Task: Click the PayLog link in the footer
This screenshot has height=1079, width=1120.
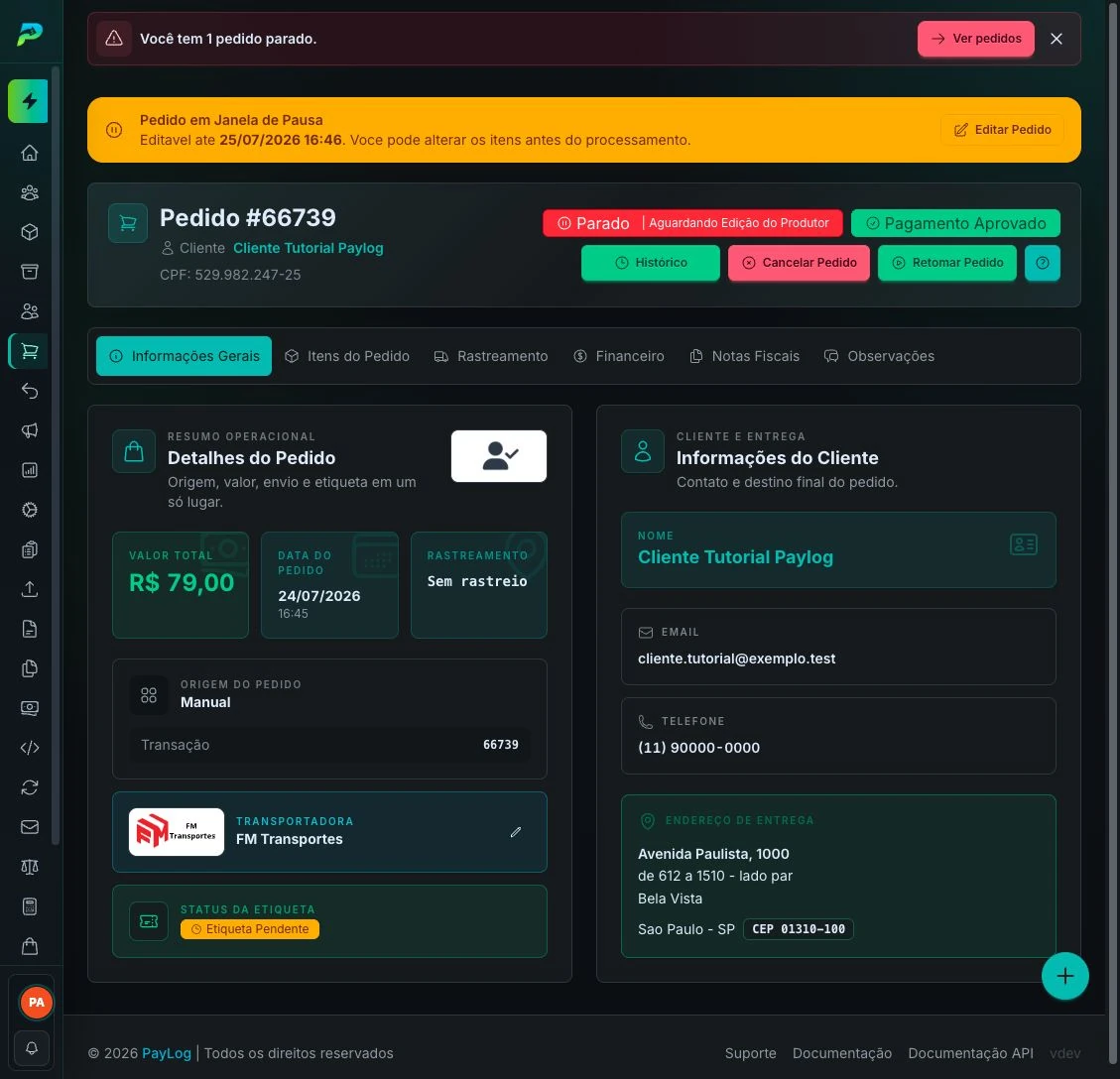Action: coord(167,1053)
